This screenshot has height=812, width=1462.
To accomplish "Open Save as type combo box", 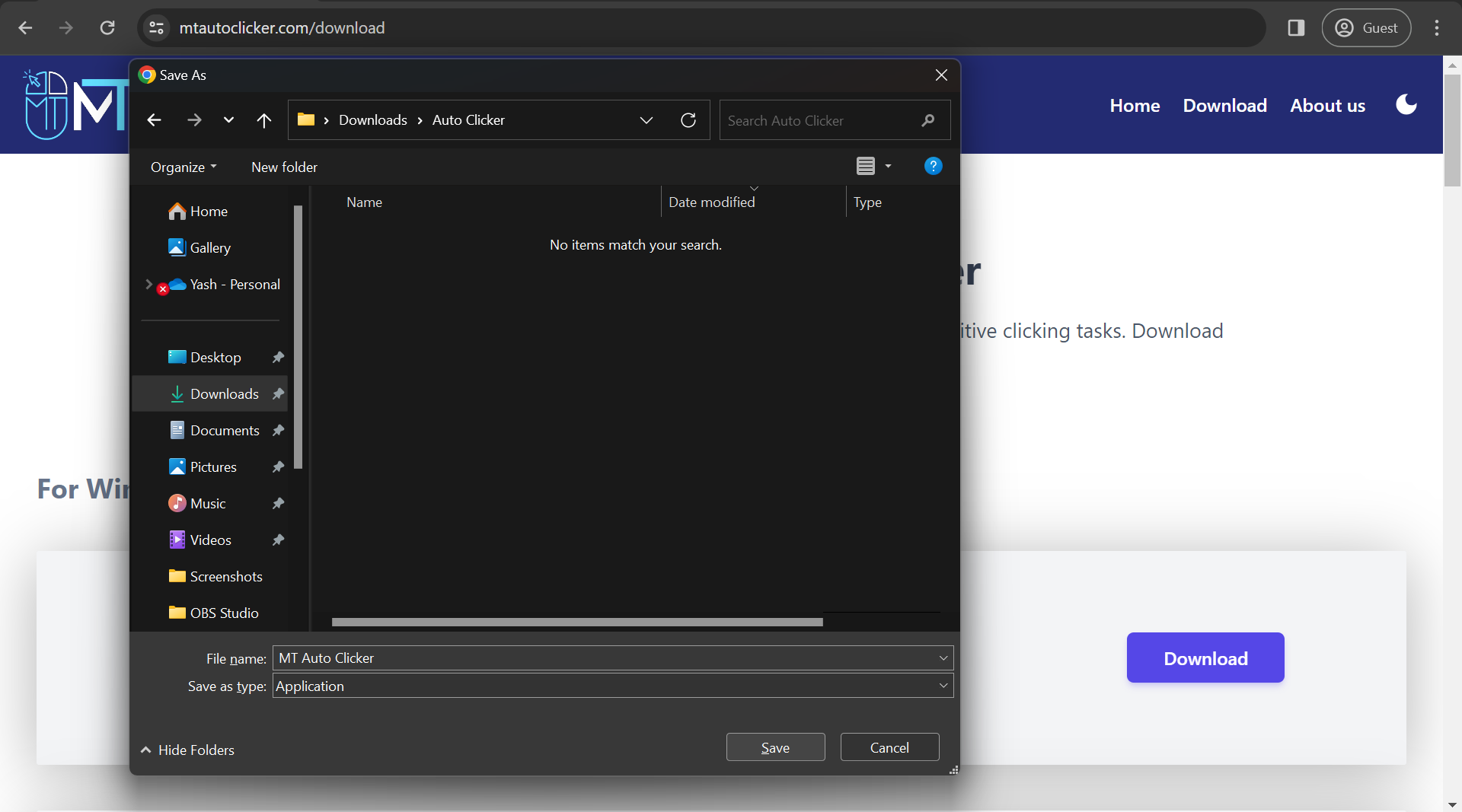I will (x=613, y=686).
